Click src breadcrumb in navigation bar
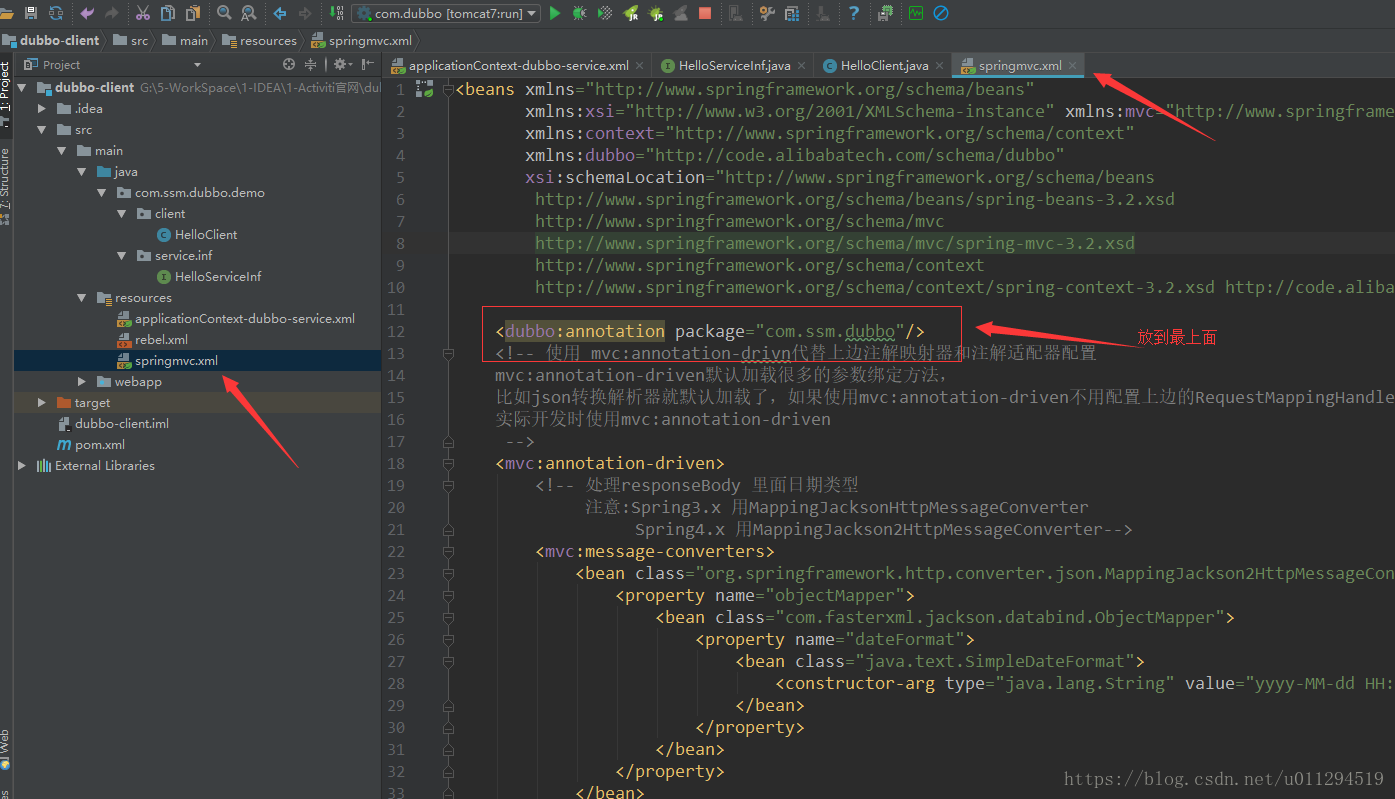 [130, 40]
